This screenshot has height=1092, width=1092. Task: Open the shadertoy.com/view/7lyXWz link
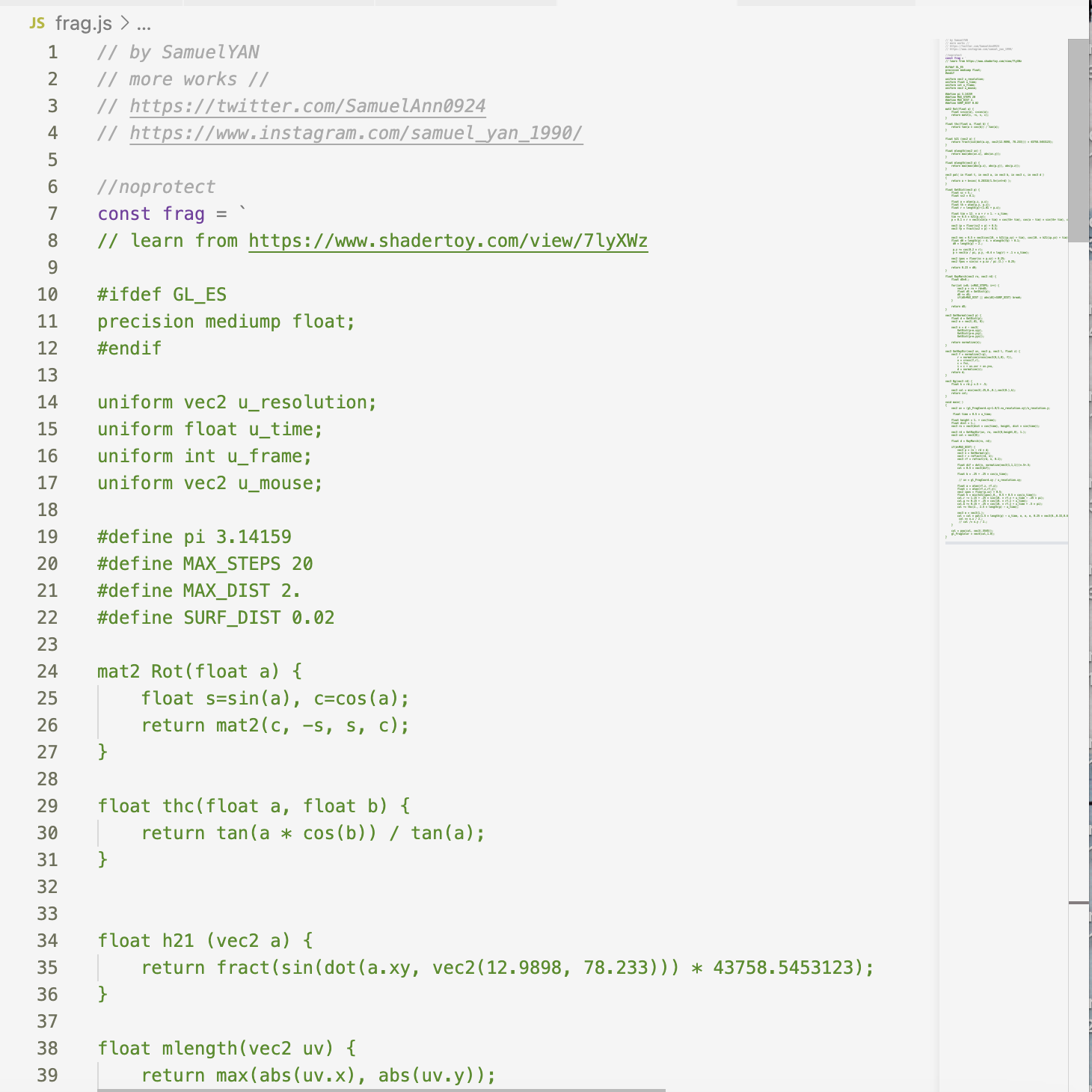click(449, 240)
